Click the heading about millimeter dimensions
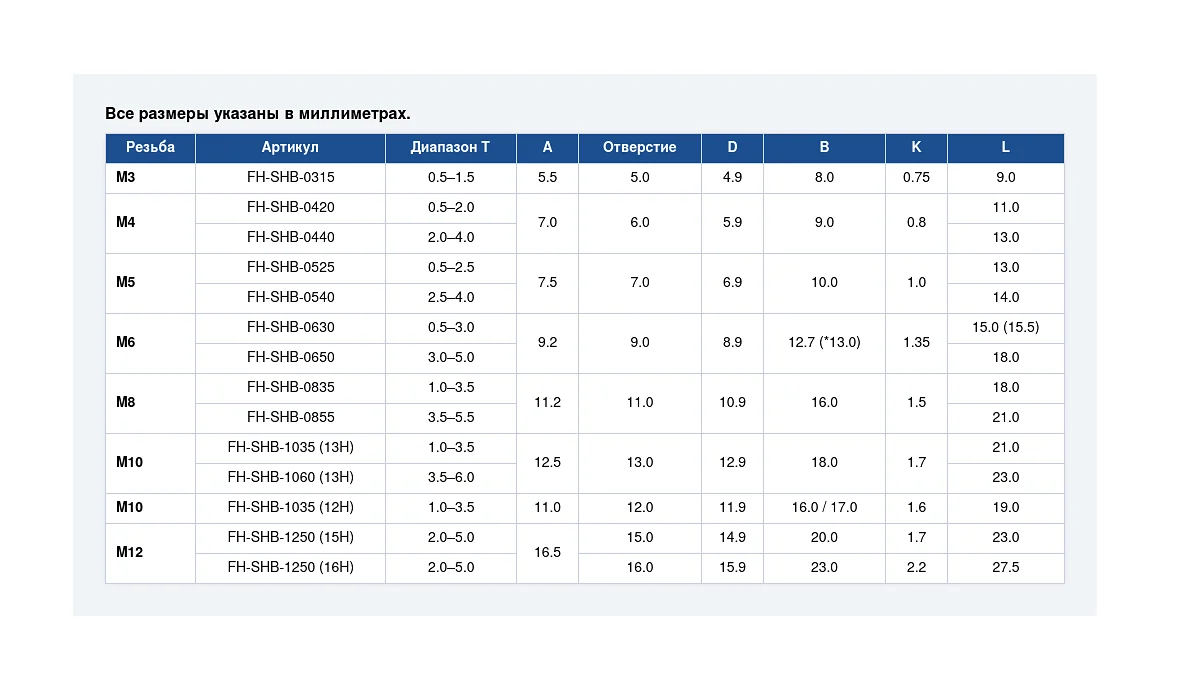This screenshot has width=1188, height=684. pyautogui.click(x=258, y=114)
